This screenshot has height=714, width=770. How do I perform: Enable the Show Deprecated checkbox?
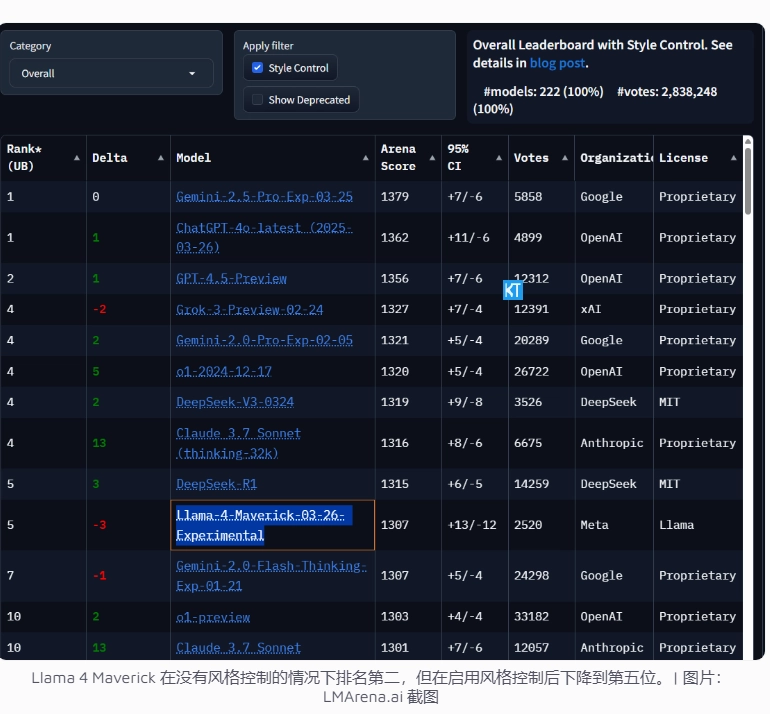tap(257, 100)
